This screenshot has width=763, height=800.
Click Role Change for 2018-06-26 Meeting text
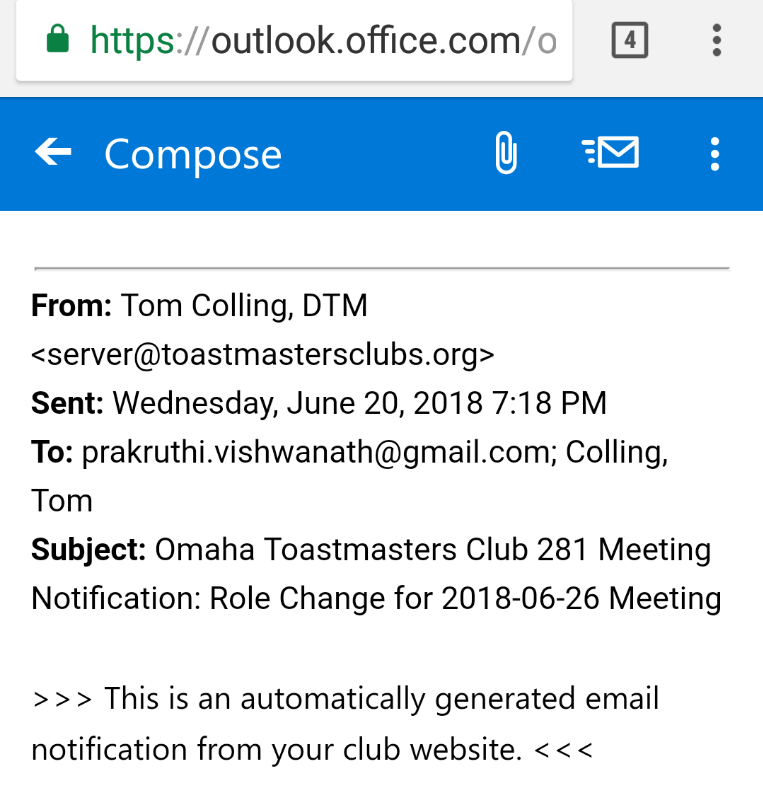pos(465,598)
